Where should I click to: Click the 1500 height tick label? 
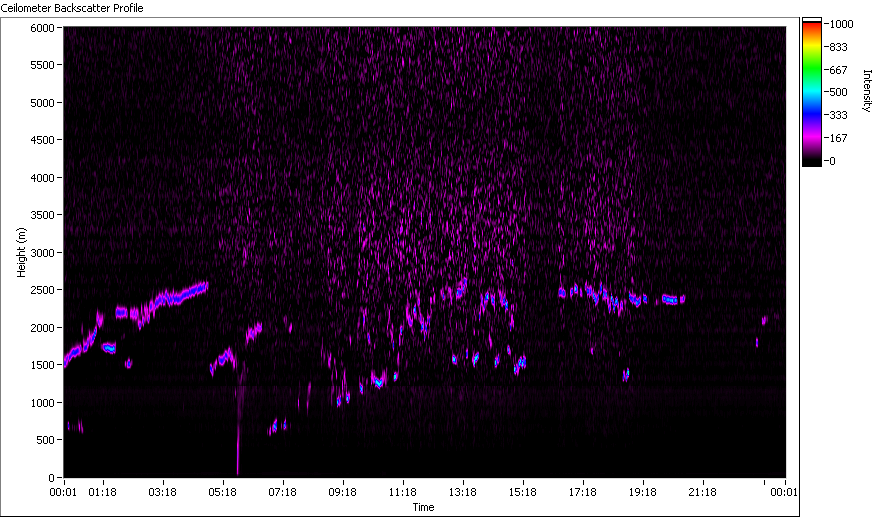coord(42,364)
